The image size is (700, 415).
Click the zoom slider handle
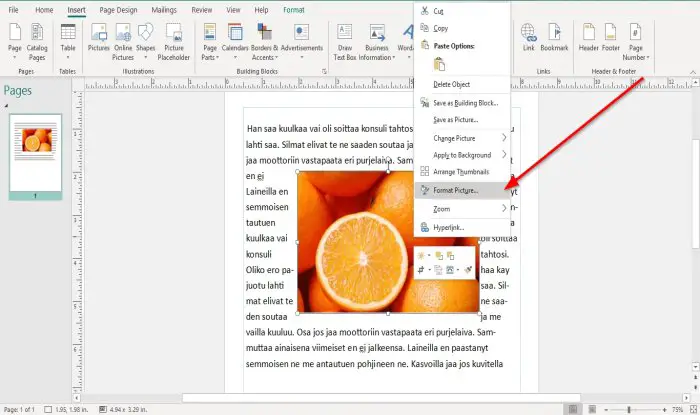(x=629, y=410)
